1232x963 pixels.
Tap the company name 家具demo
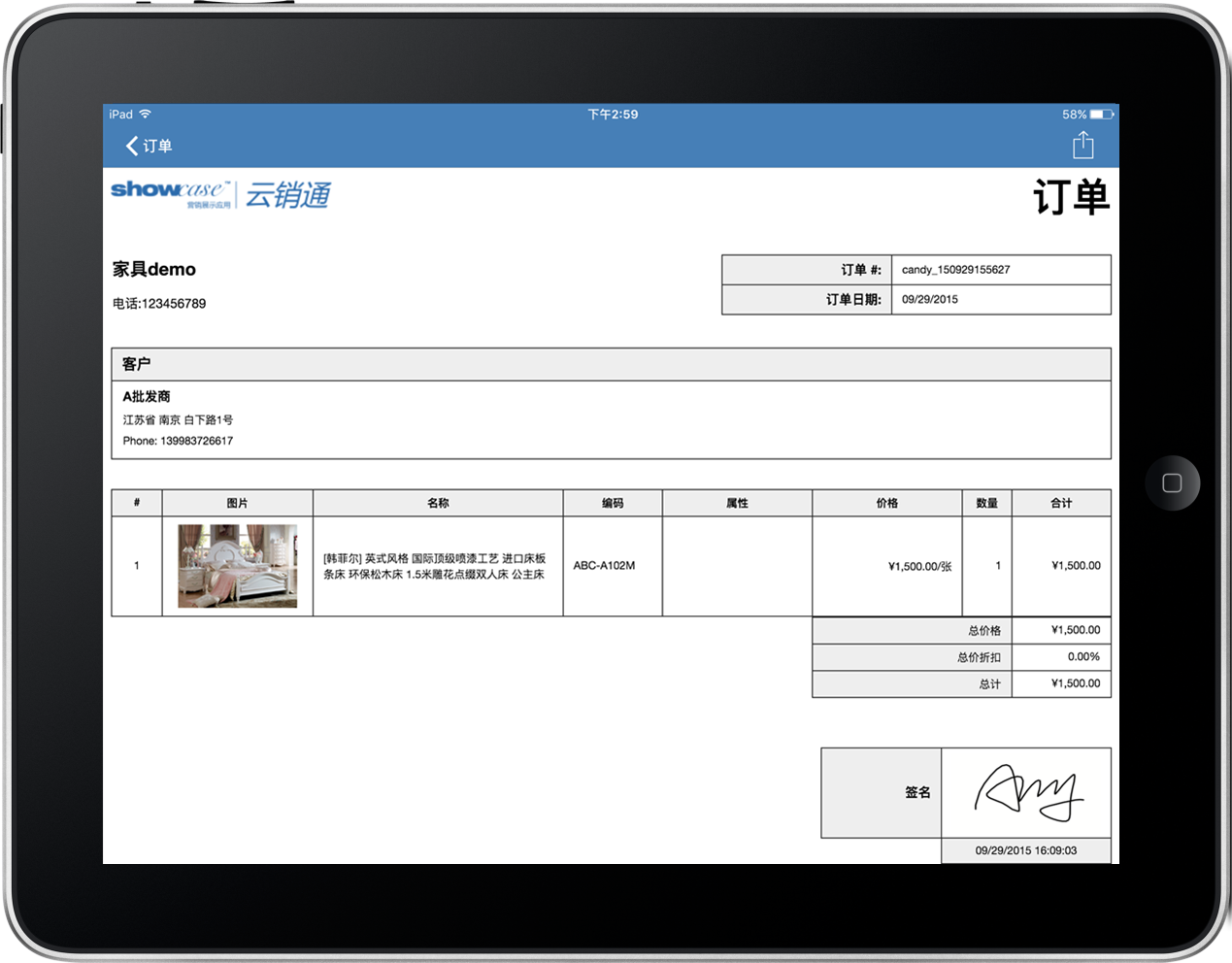pyautogui.click(x=154, y=269)
